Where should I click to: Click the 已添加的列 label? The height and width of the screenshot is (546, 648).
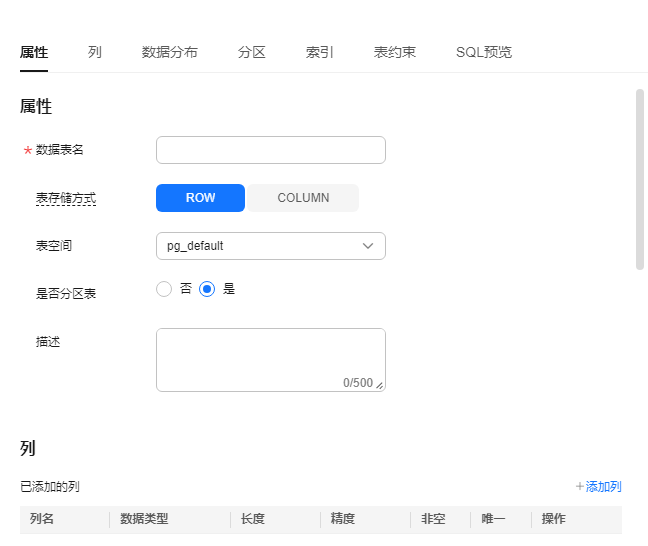coord(50,486)
